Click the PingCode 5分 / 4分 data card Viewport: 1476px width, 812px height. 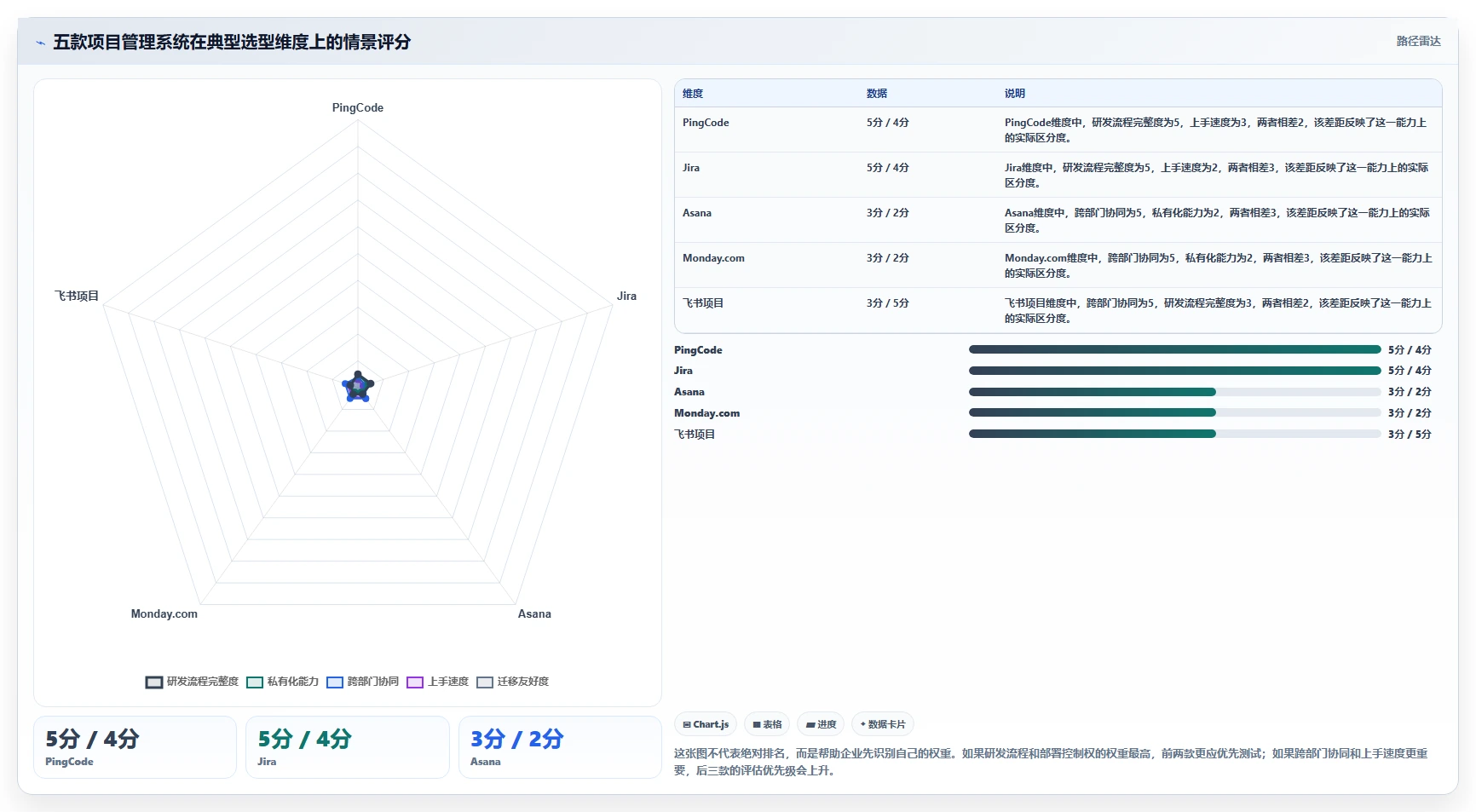click(135, 747)
